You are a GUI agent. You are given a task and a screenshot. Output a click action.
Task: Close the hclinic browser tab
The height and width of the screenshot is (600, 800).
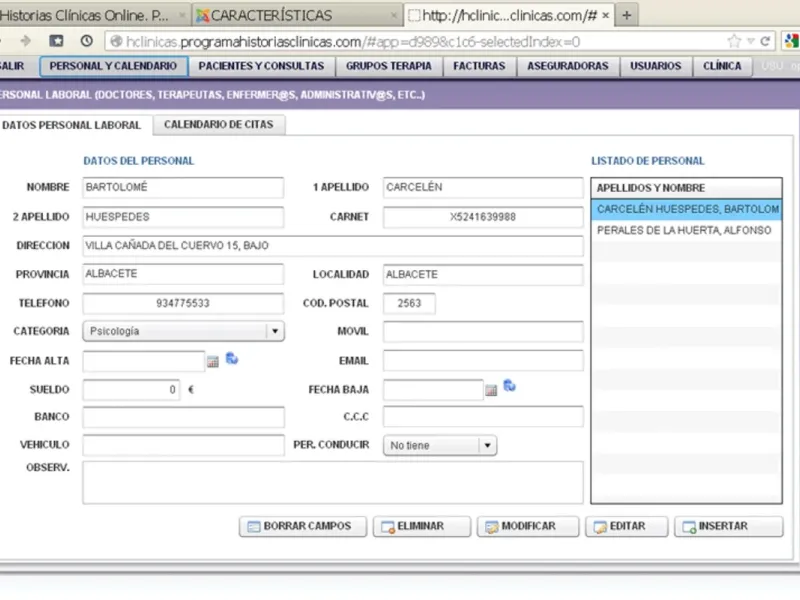point(606,15)
